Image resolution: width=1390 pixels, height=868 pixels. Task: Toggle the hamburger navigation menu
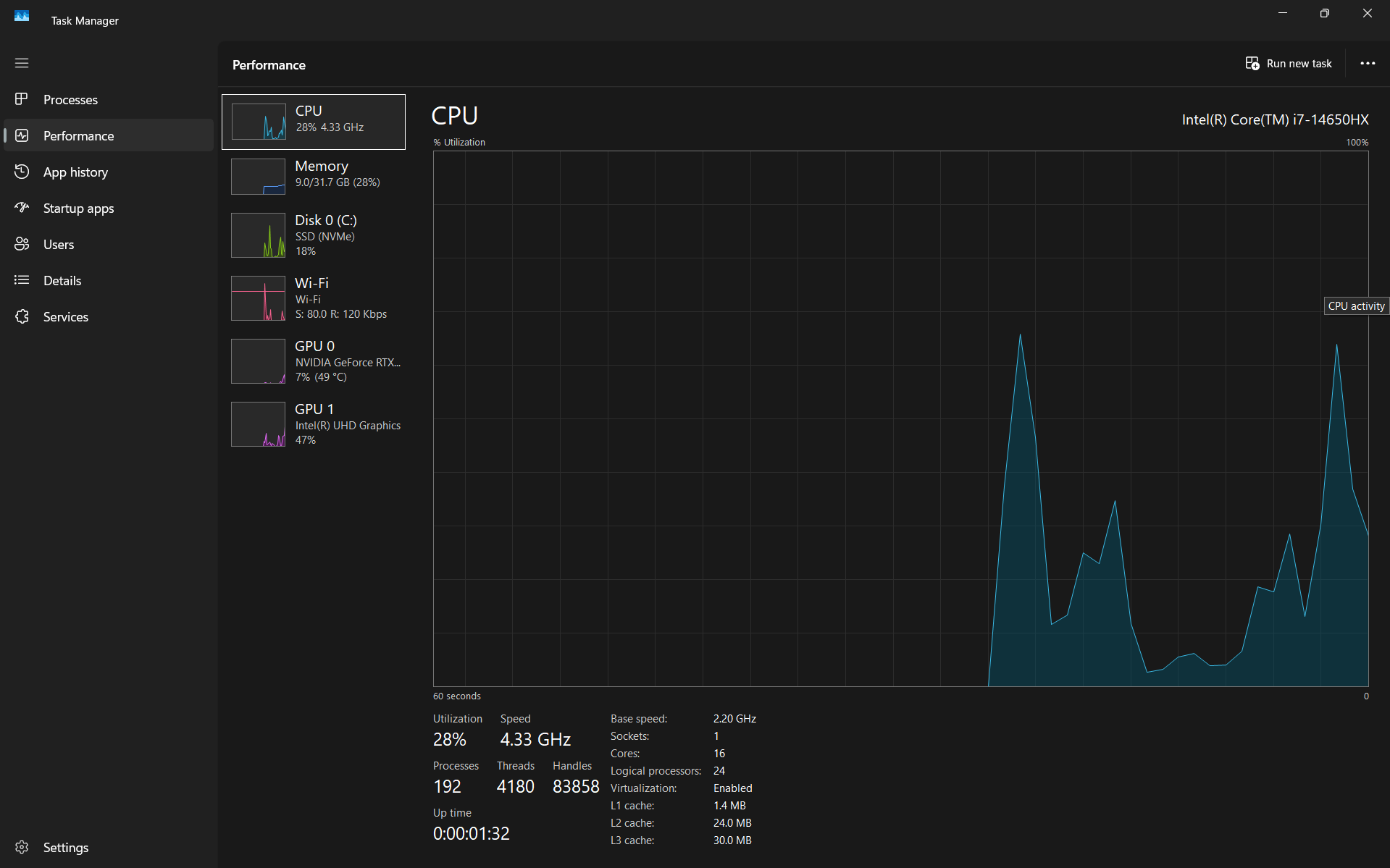point(22,63)
